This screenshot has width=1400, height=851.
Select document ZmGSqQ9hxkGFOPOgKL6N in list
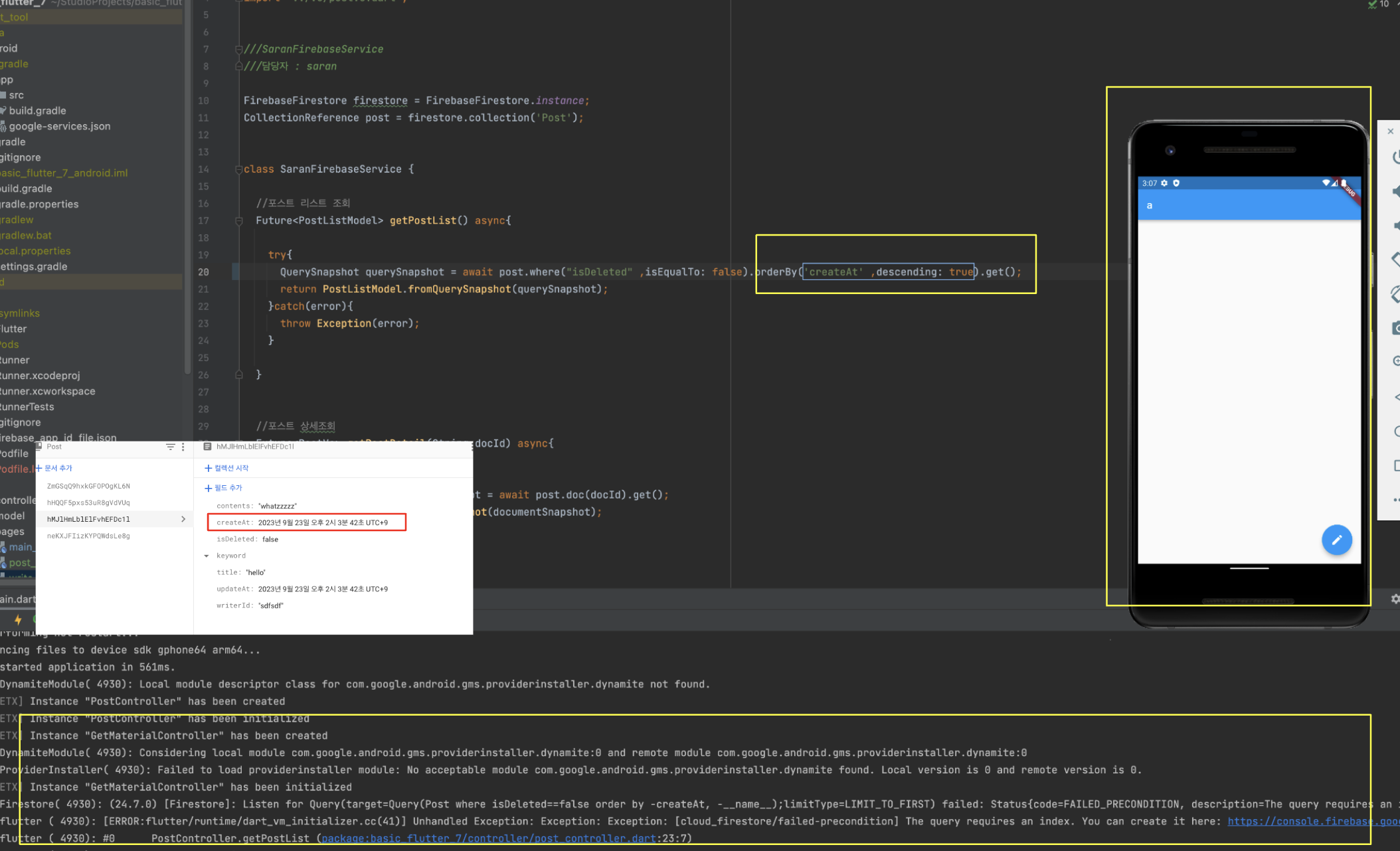click(x=88, y=486)
